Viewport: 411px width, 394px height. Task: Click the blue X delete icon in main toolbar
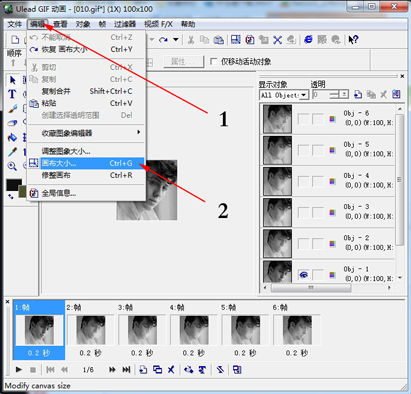point(277,40)
